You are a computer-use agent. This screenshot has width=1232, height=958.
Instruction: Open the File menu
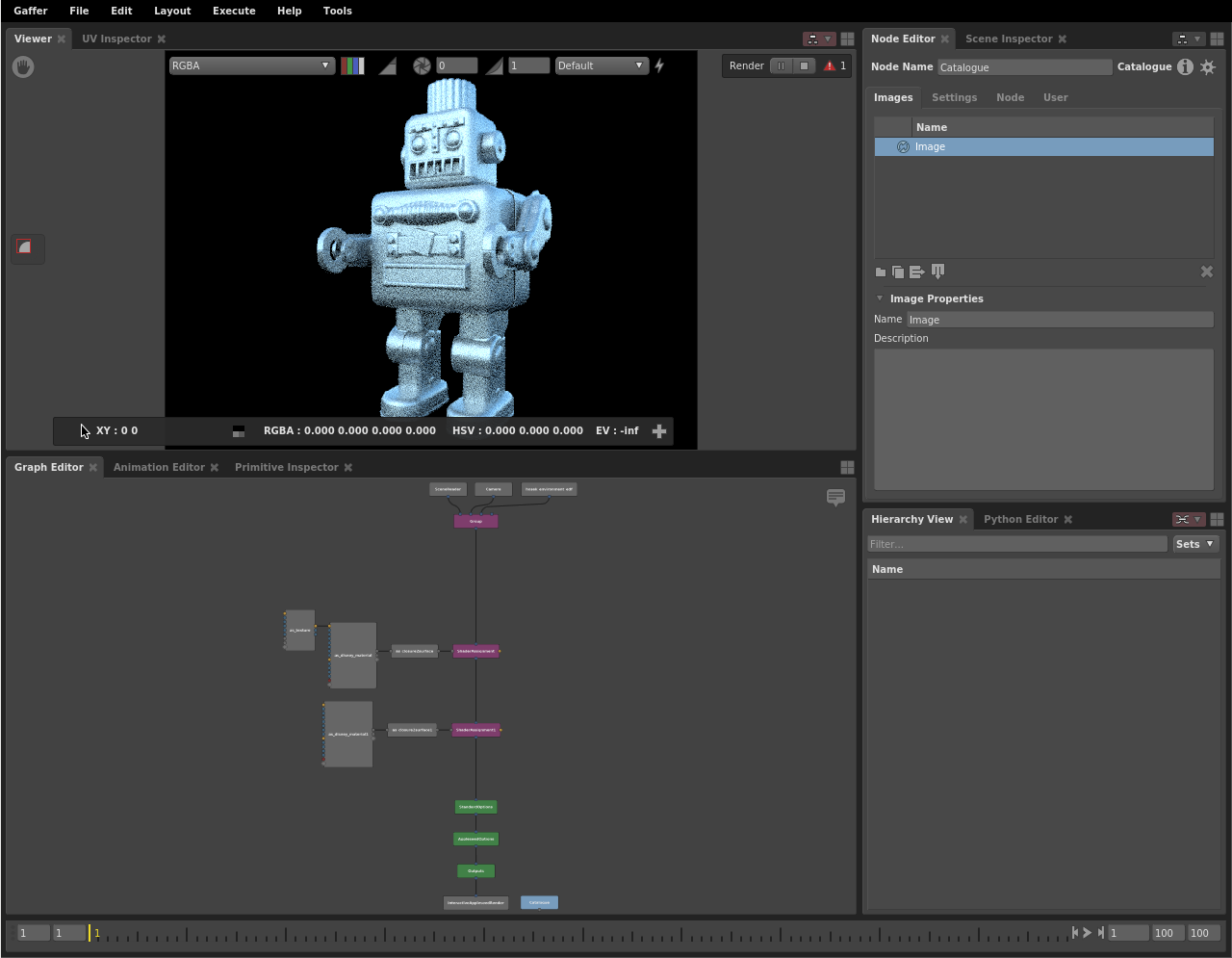click(79, 11)
